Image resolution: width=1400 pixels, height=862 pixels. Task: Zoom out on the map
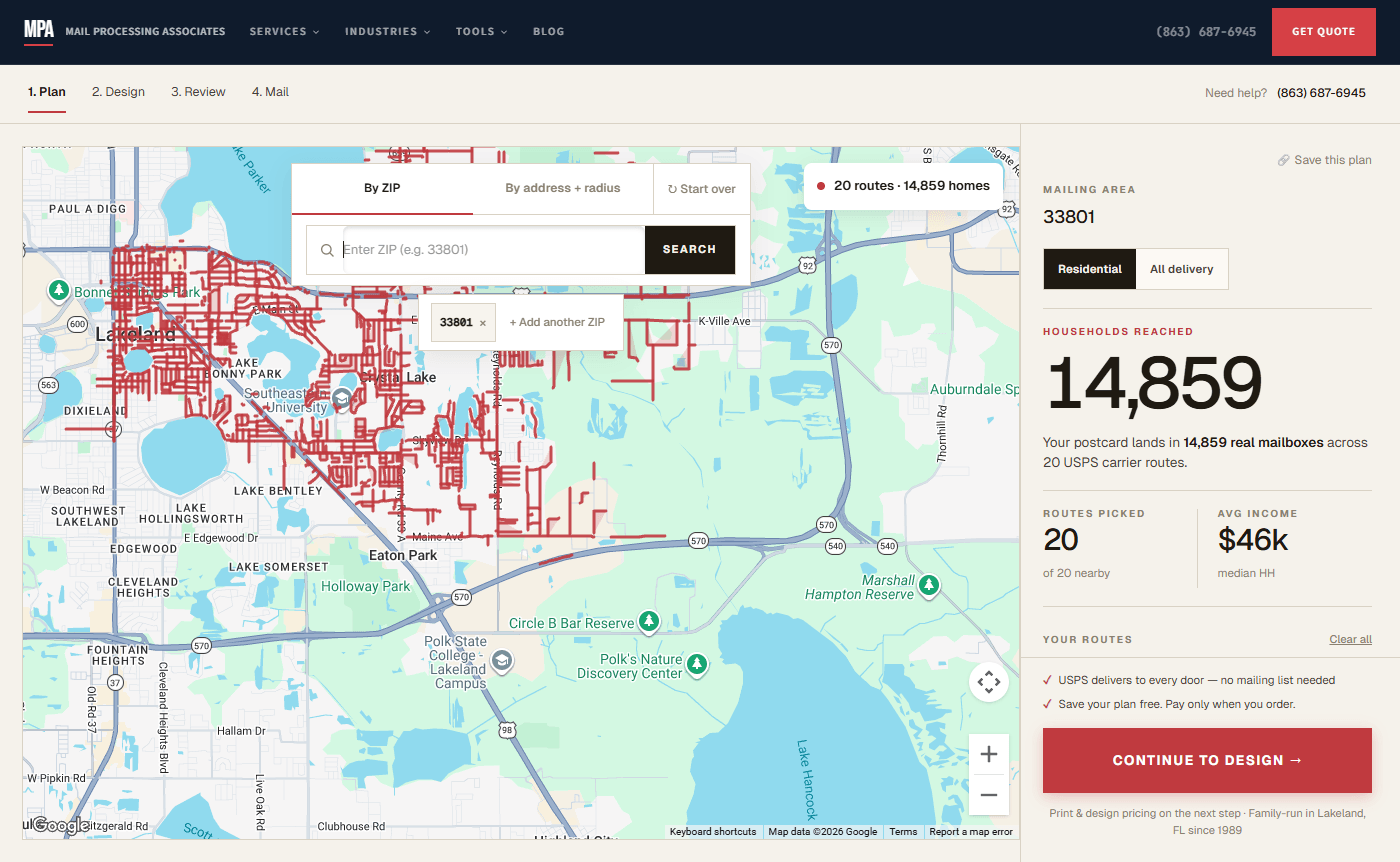[989, 795]
